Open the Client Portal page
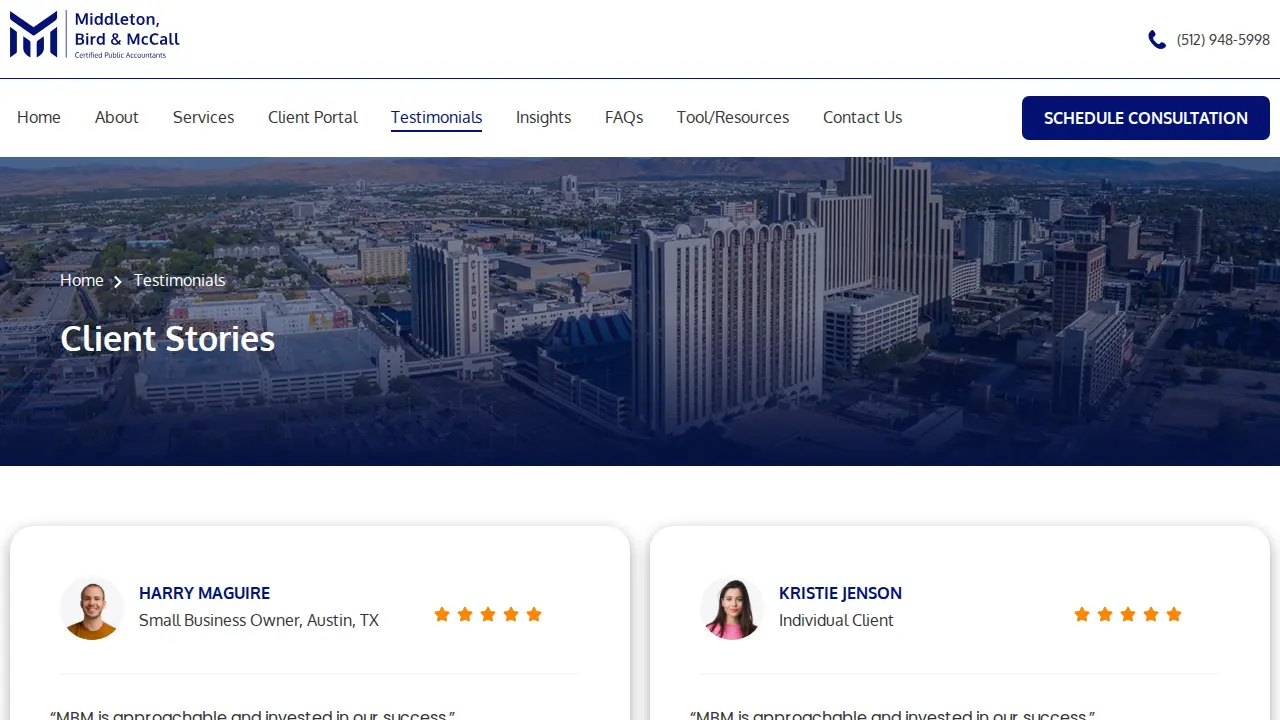Image resolution: width=1280 pixels, height=720 pixels. click(313, 117)
